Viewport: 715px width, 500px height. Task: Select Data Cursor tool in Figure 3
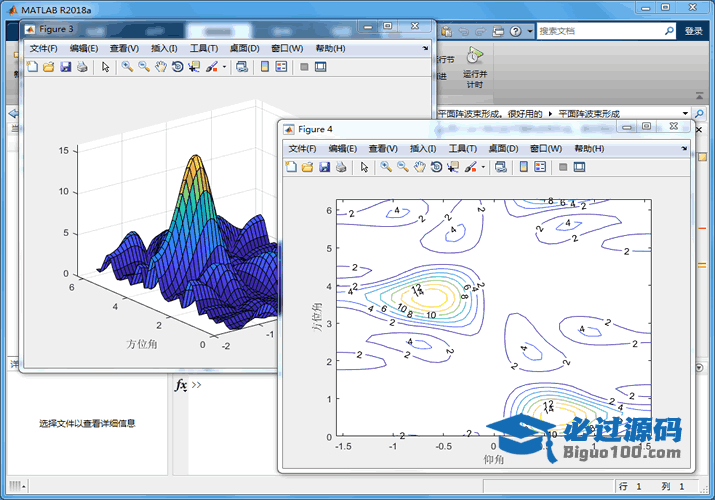[194, 67]
